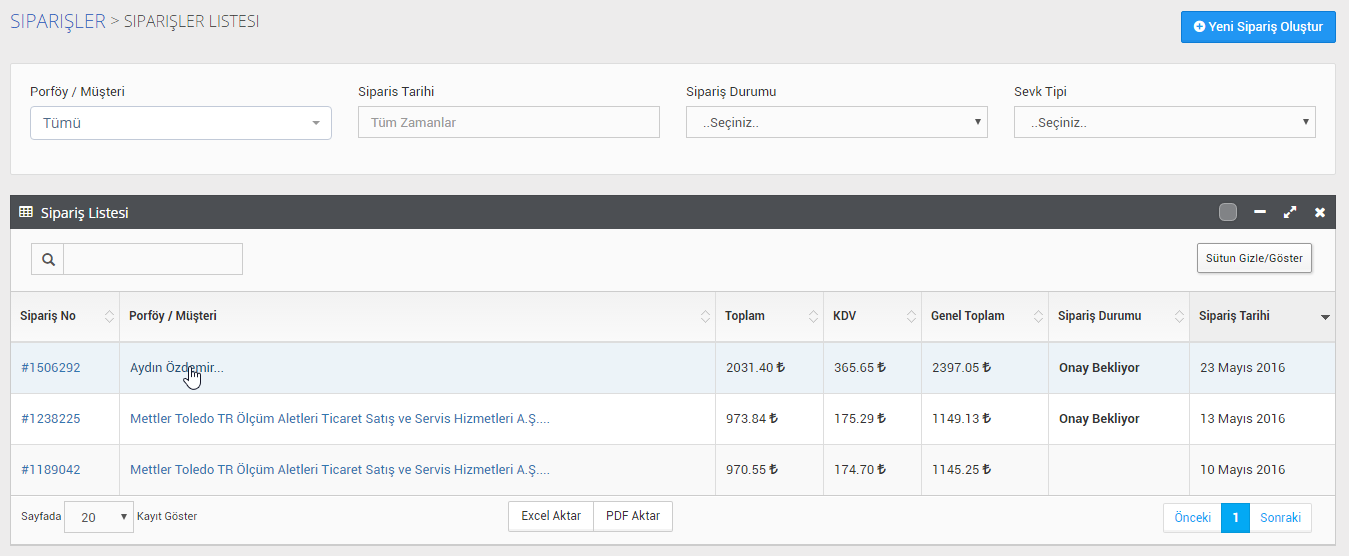The height and width of the screenshot is (556, 1349).
Task: Export list with Excel Aktar
Action: point(551,516)
